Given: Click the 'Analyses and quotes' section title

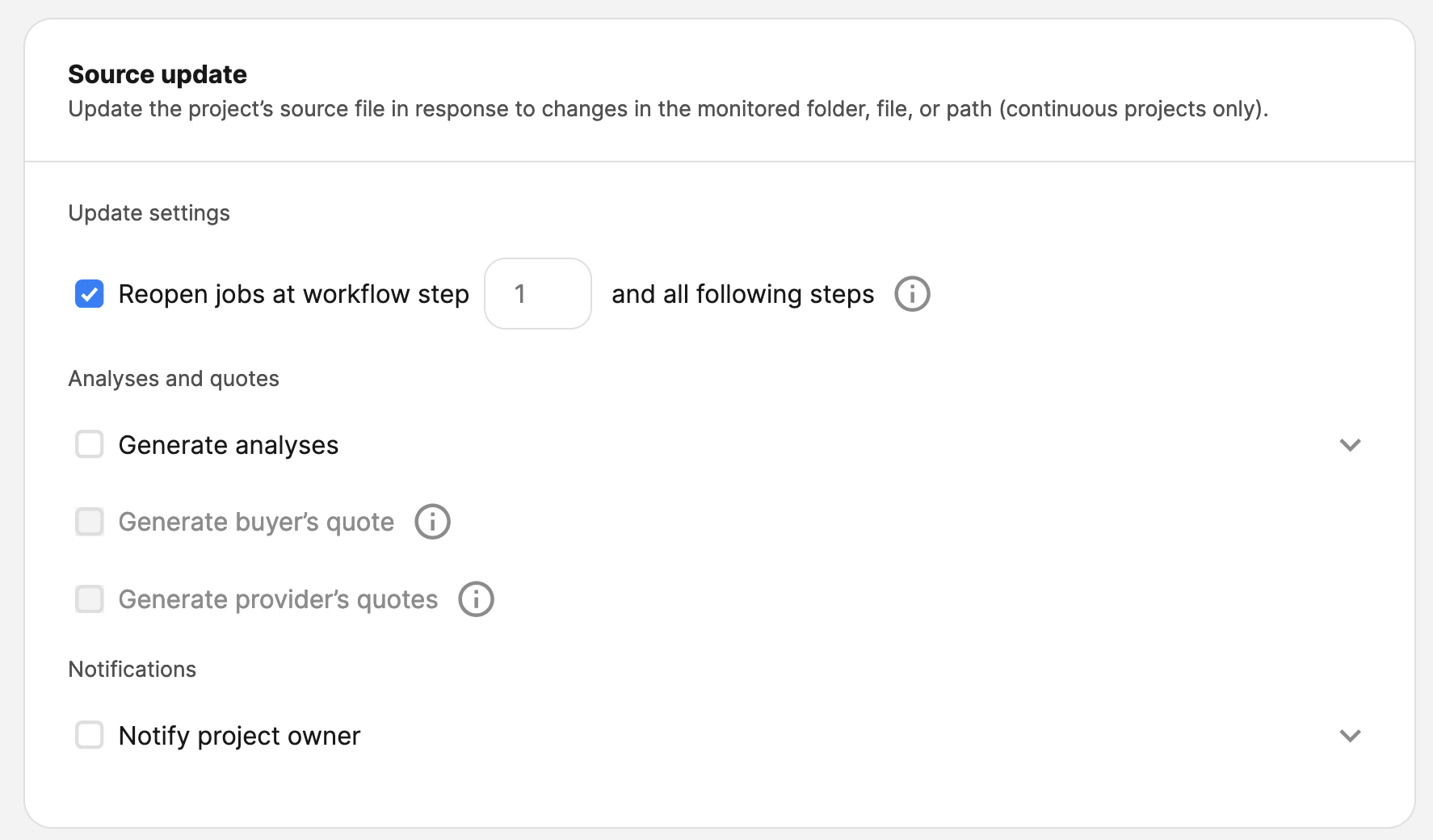Looking at the screenshot, I should click(174, 379).
